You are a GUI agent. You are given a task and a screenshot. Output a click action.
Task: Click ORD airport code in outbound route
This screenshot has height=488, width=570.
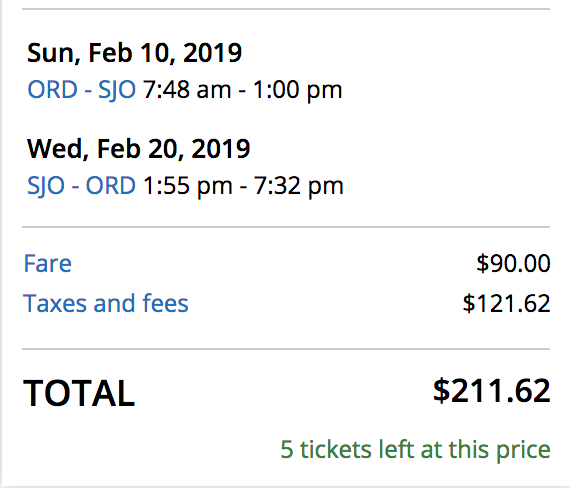tap(53, 89)
